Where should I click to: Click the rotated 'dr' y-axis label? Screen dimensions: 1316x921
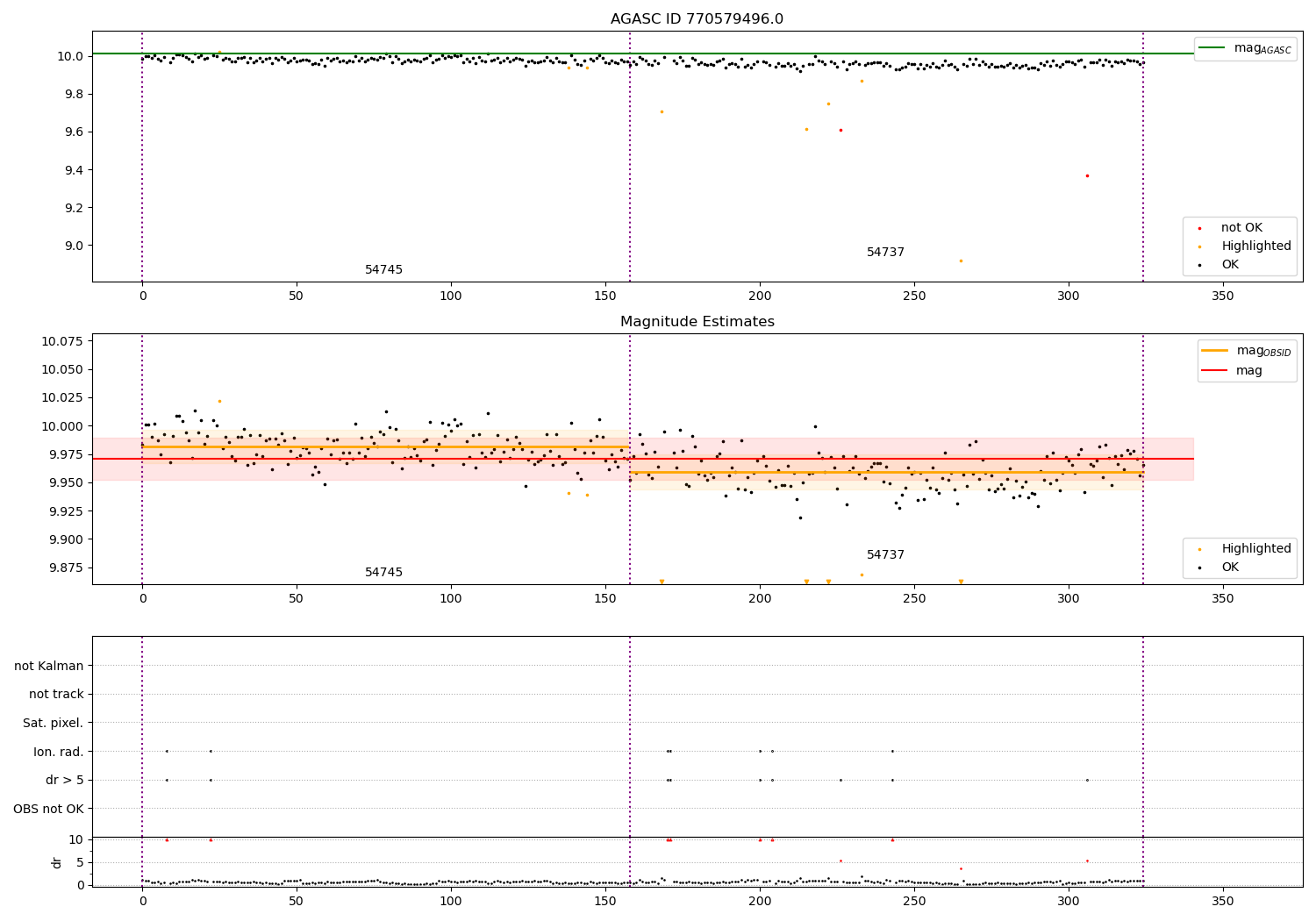pyautogui.click(x=57, y=862)
